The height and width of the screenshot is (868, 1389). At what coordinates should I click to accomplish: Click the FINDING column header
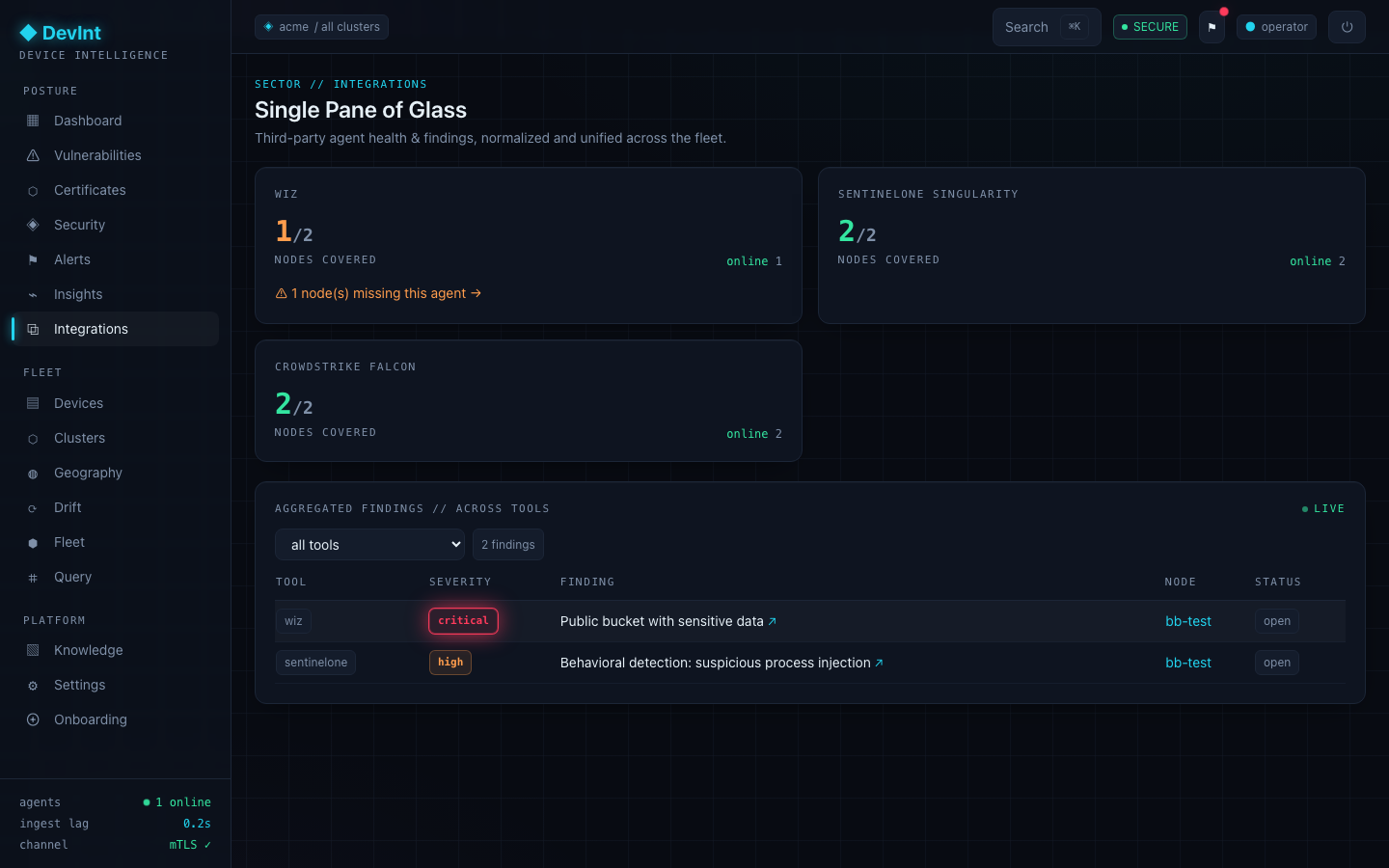(587, 582)
